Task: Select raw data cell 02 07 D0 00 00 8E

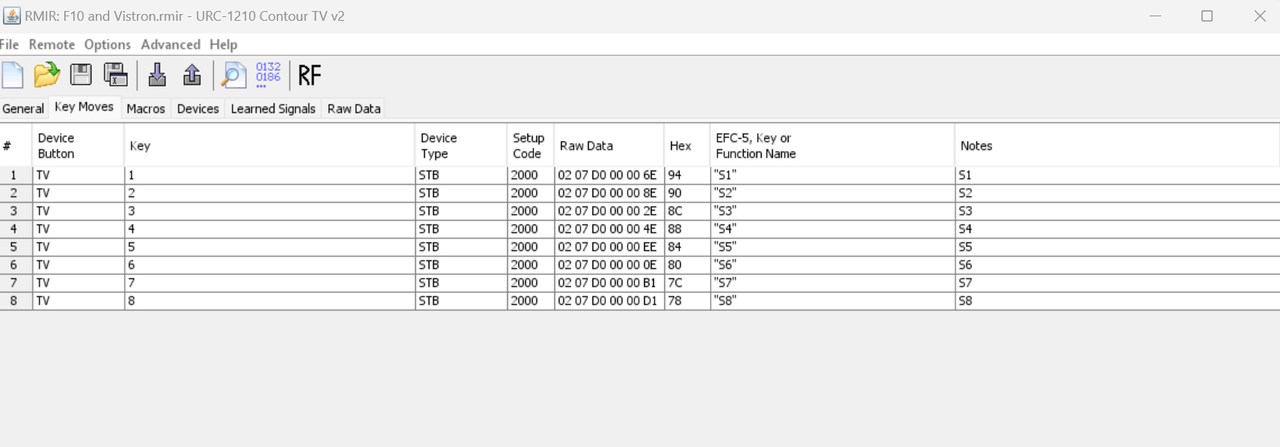Action: coord(609,193)
